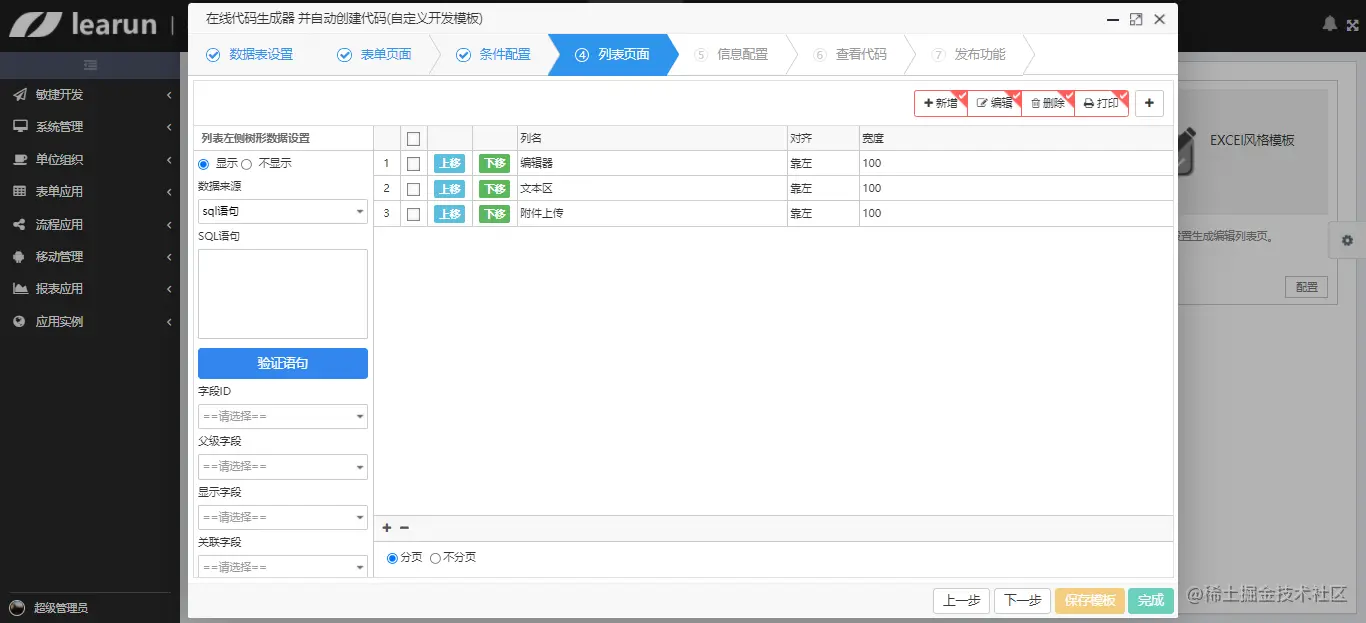Open the 系统管理 sidebar section

tap(91, 127)
